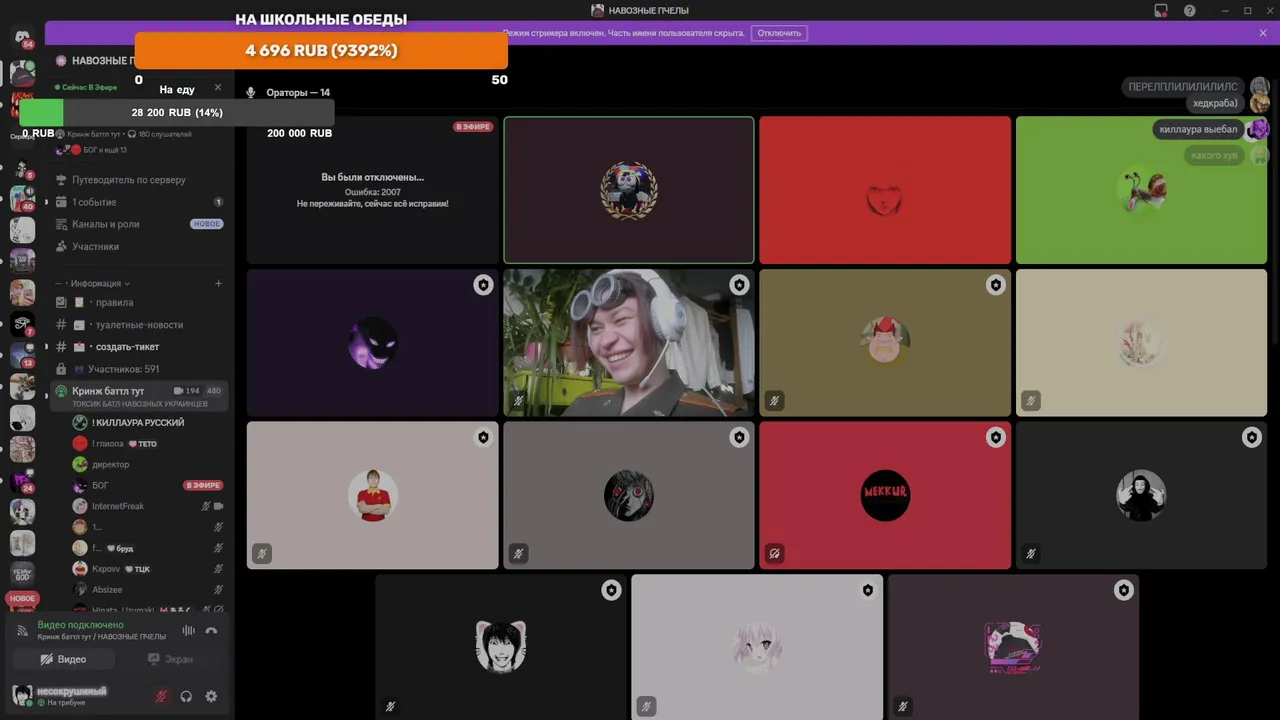Toggle noise suppression waveform icon
The width and height of the screenshot is (1280, 720).
(x=188, y=631)
